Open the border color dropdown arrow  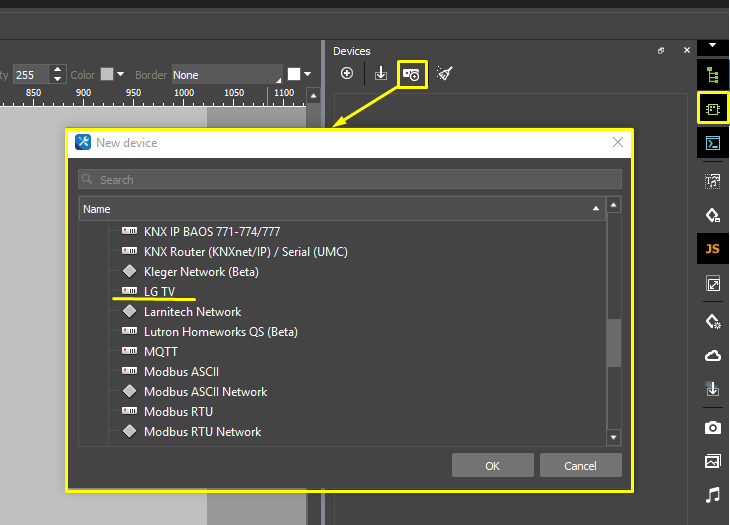308,75
